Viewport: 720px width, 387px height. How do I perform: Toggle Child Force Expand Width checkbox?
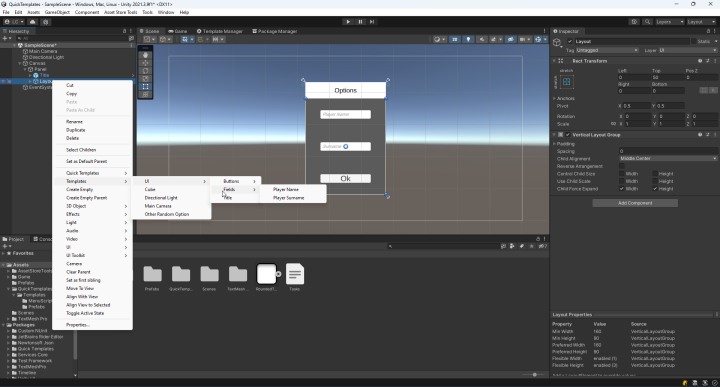coord(622,189)
